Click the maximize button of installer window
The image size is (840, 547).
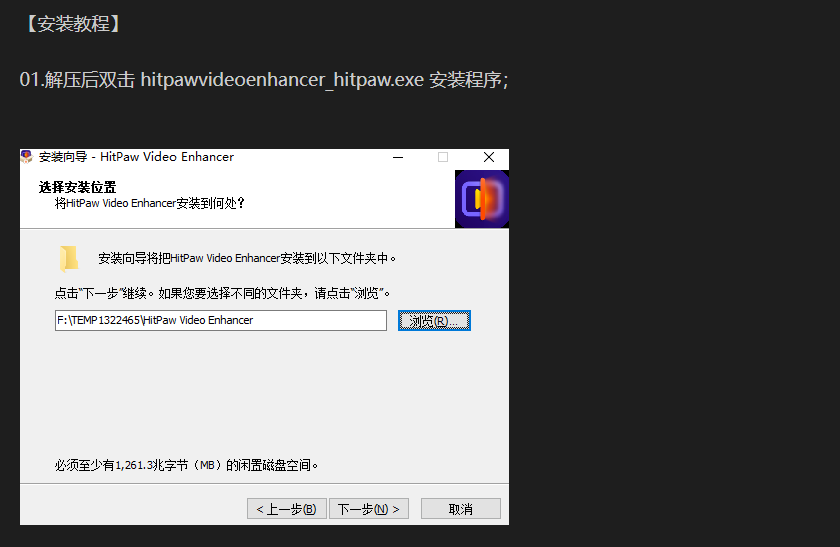coord(443,157)
